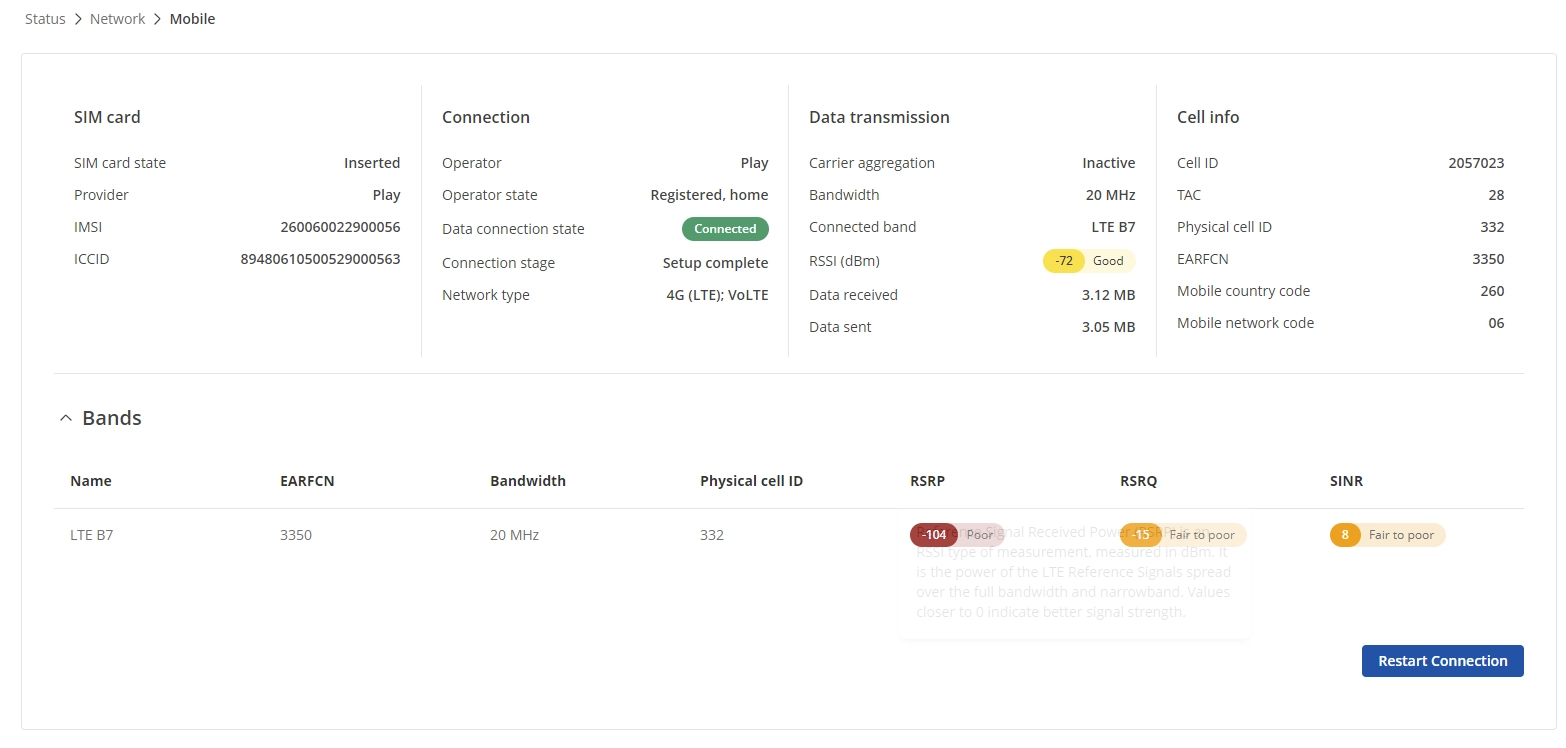
Task: Click the IMSI number value
Action: coord(340,227)
